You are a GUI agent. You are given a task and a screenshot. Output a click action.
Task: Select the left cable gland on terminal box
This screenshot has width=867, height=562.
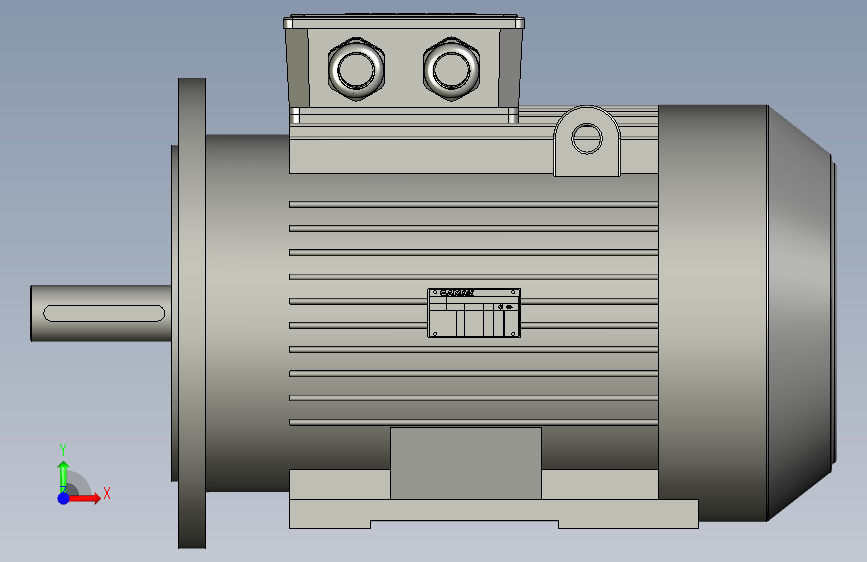pos(356,69)
